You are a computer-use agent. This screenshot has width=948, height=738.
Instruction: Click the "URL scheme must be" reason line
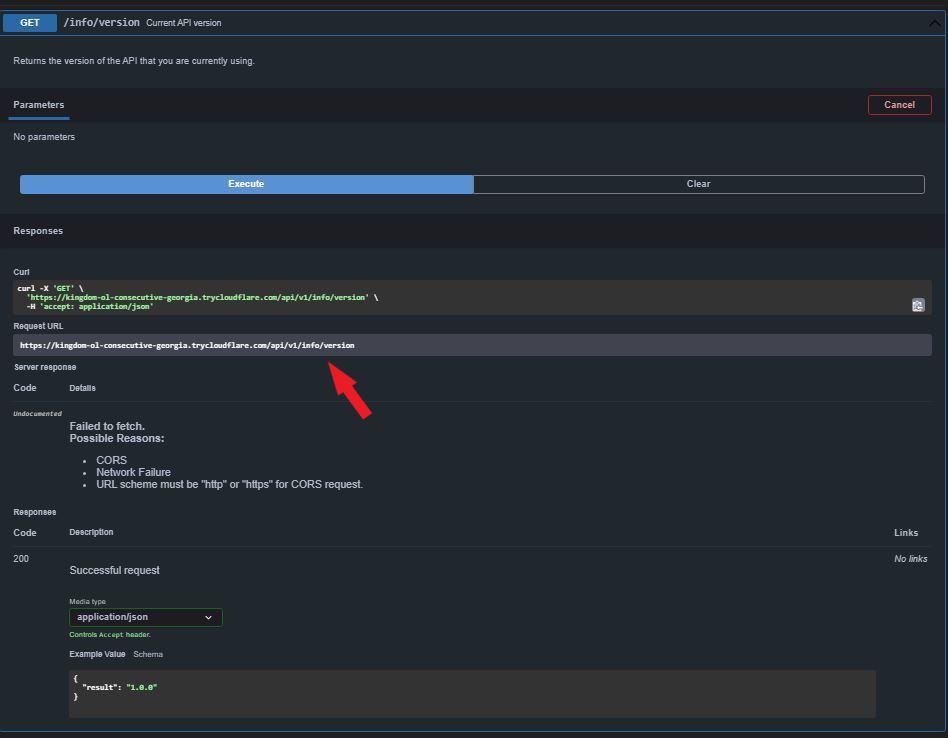click(x=229, y=484)
